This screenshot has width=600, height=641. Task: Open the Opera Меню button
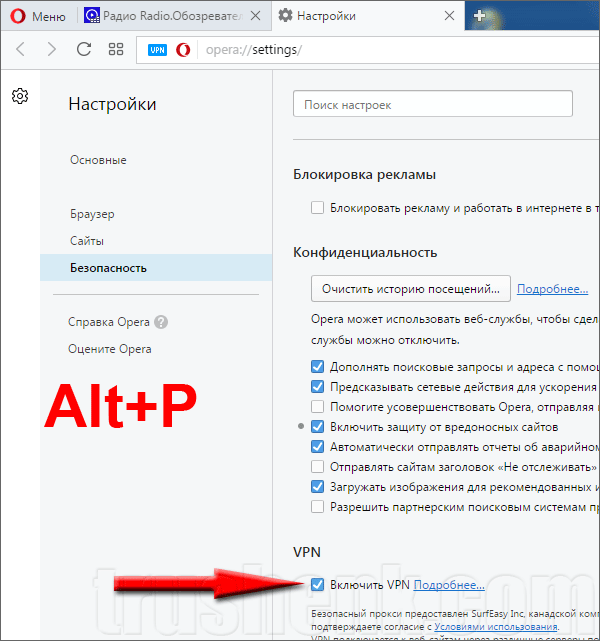pyautogui.click(x=38, y=16)
